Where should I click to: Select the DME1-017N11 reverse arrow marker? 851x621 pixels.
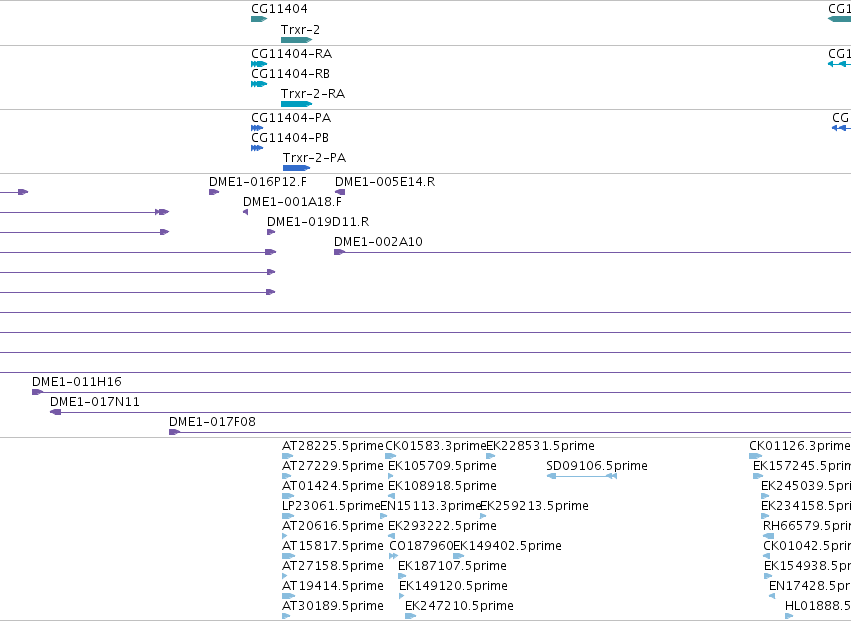[55, 412]
